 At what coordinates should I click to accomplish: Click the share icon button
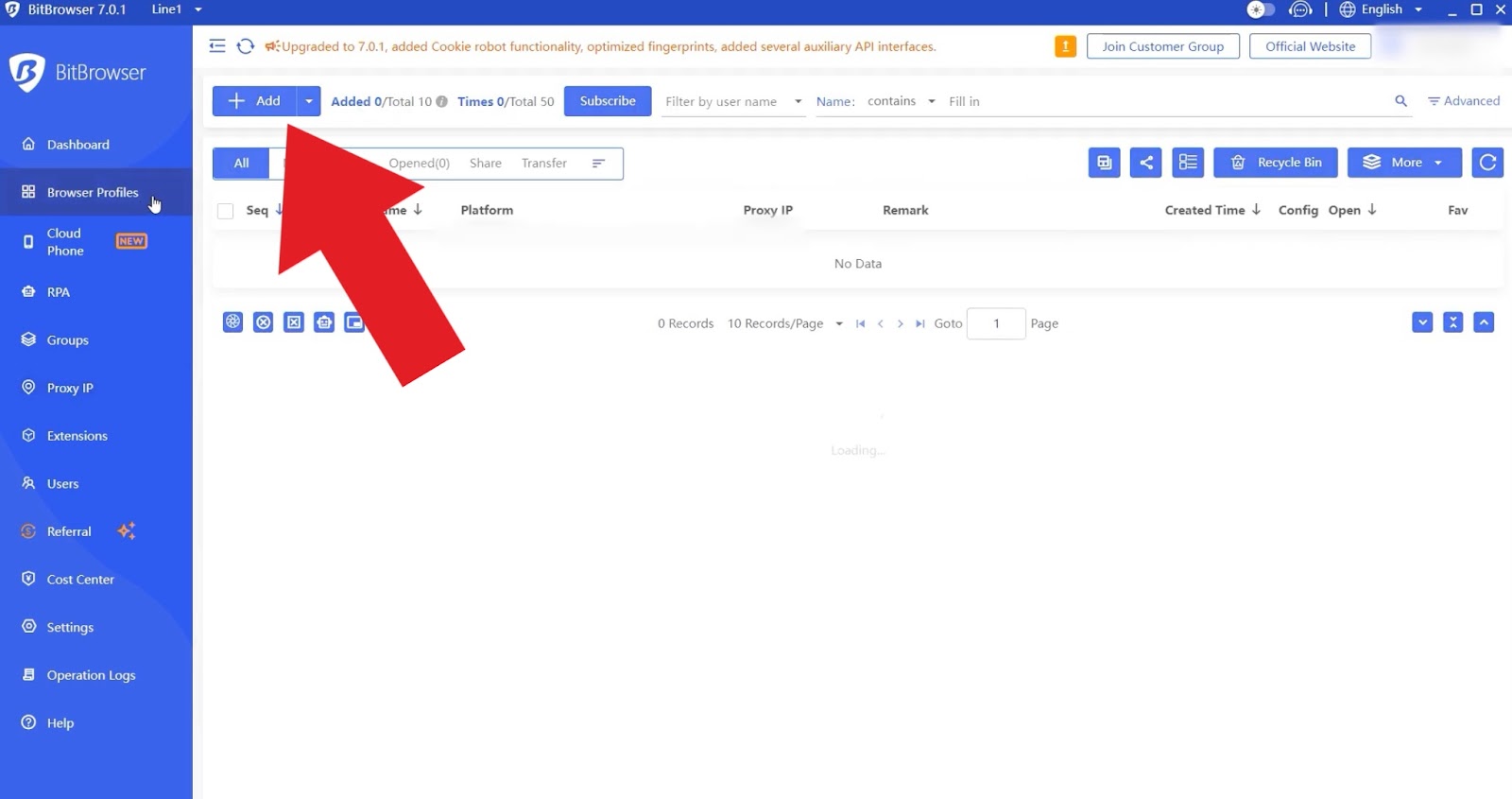pyautogui.click(x=1146, y=163)
